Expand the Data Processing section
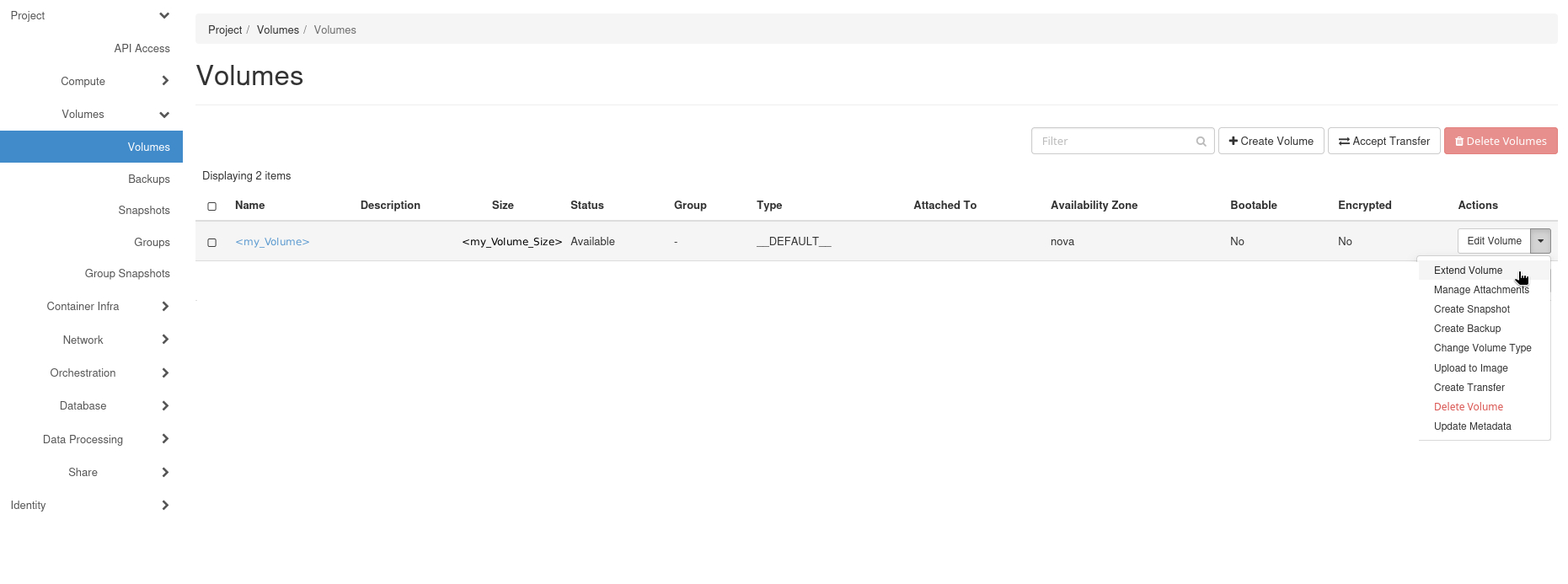The height and width of the screenshot is (584, 1568). pos(165,439)
